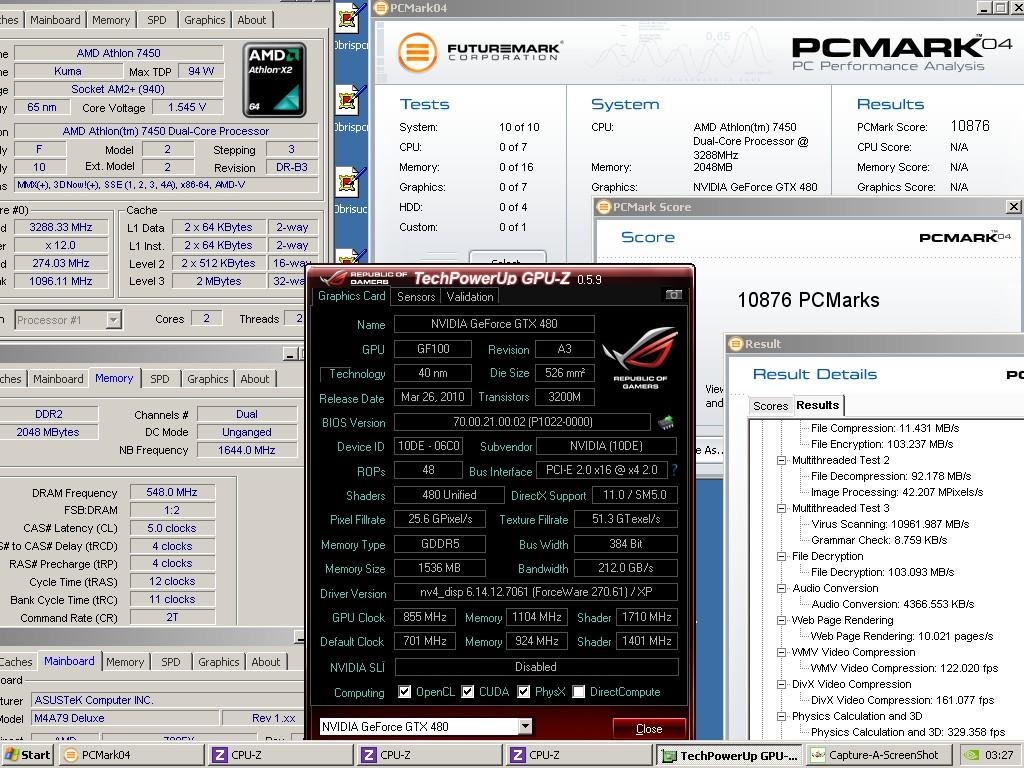Viewport: 1024px width, 768px height.
Task: Click the BIOS save chip icon in GPU-Z
Action: [665, 423]
